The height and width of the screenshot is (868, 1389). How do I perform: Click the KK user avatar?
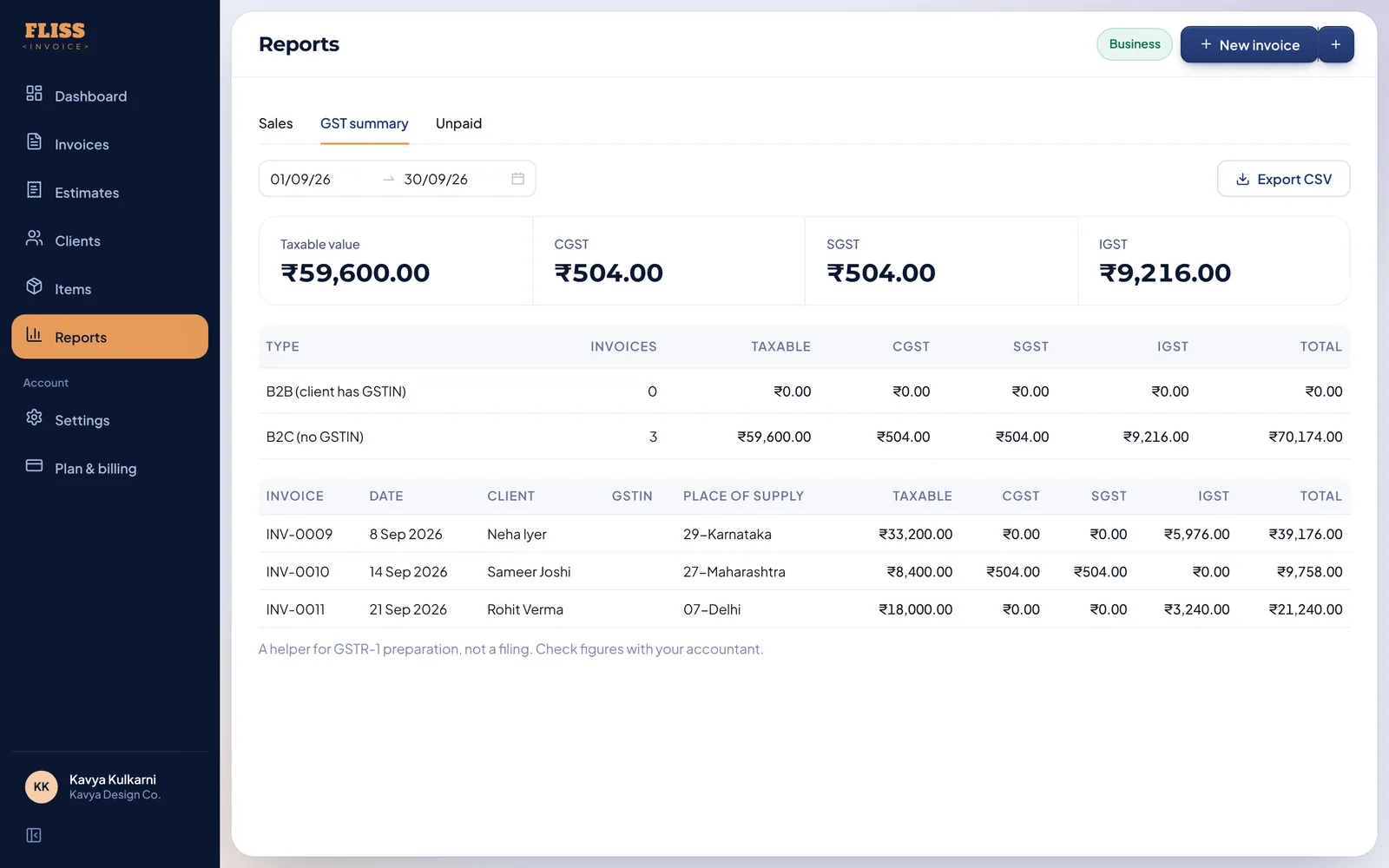pyautogui.click(x=41, y=786)
